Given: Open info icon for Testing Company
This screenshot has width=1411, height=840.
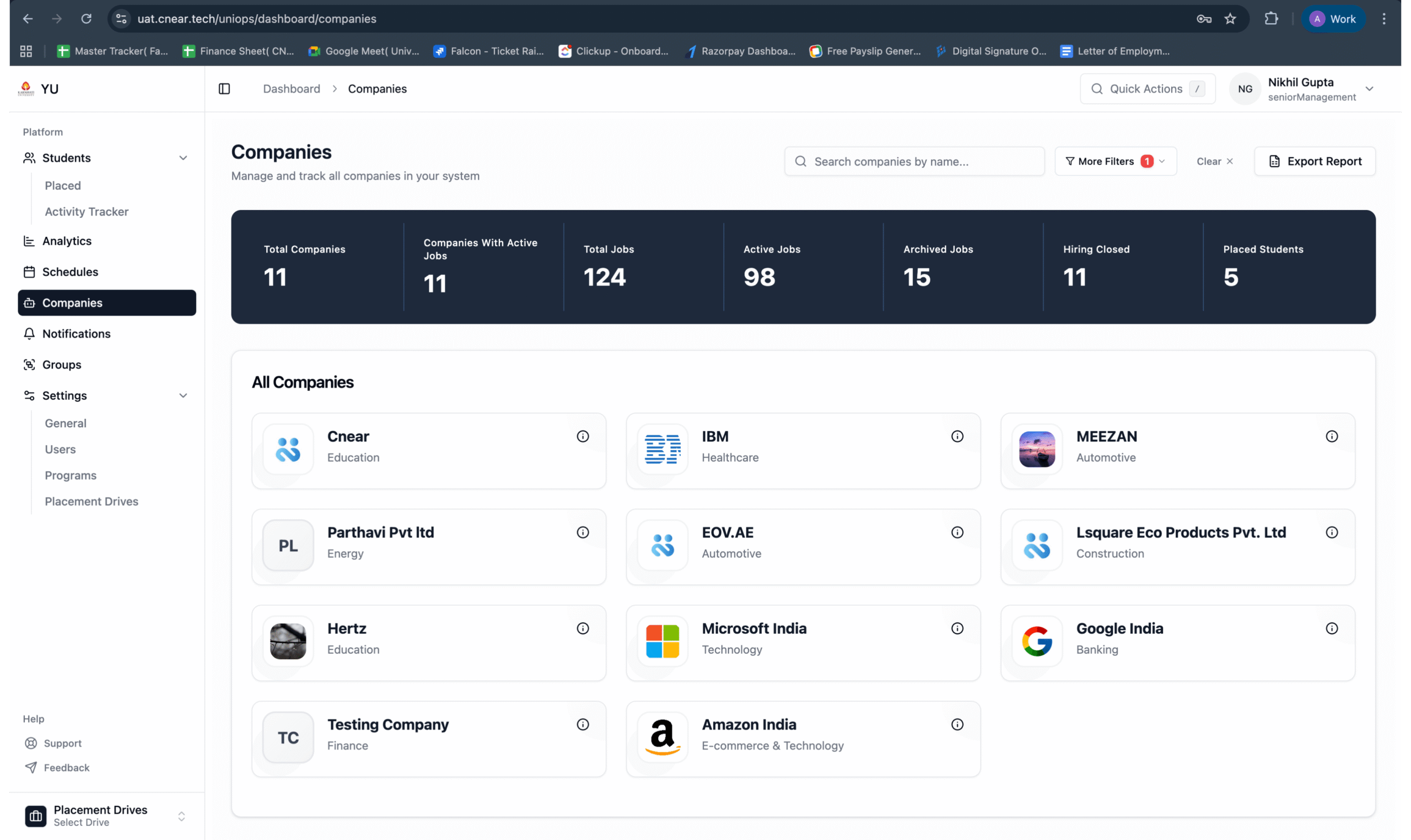Looking at the screenshot, I should [x=583, y=725].
